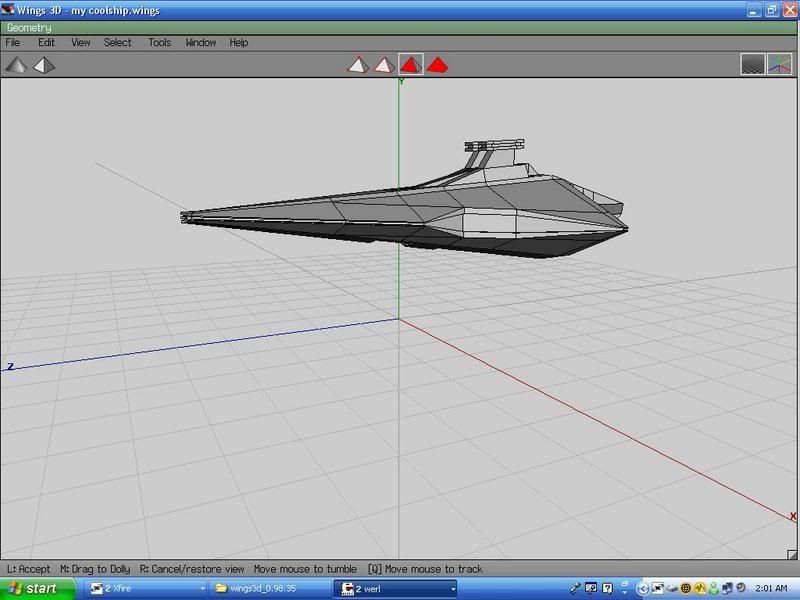
Task: Click the monitor icon on the language bar
Action: 591,588
